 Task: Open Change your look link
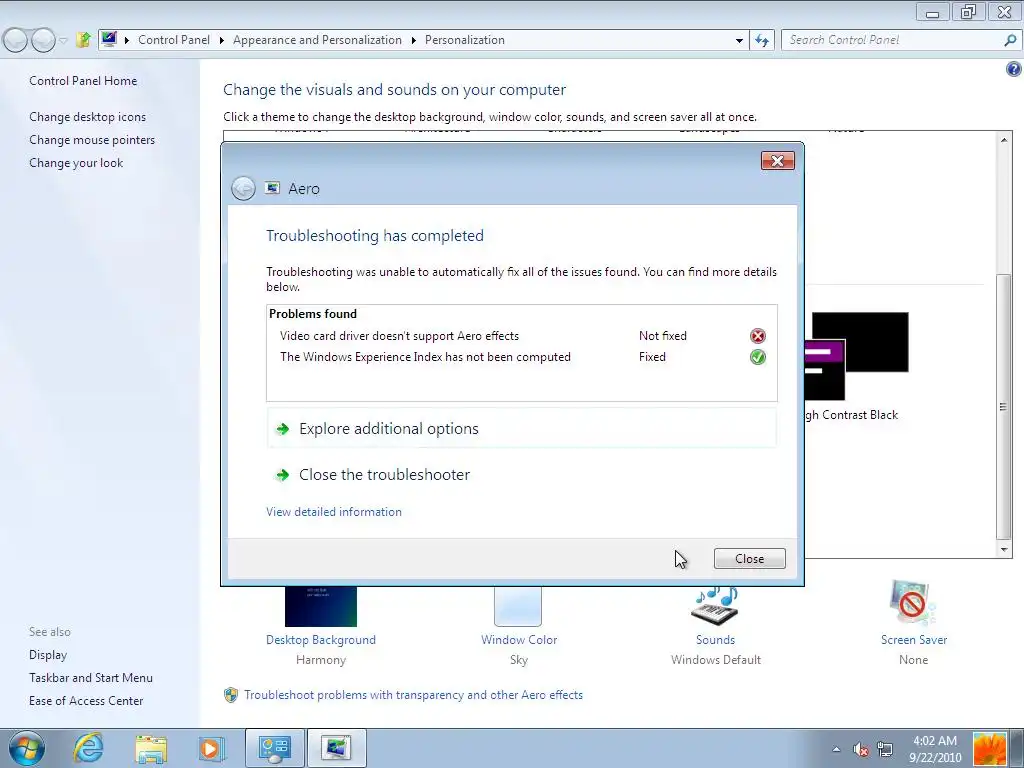[x=76, y=163]
